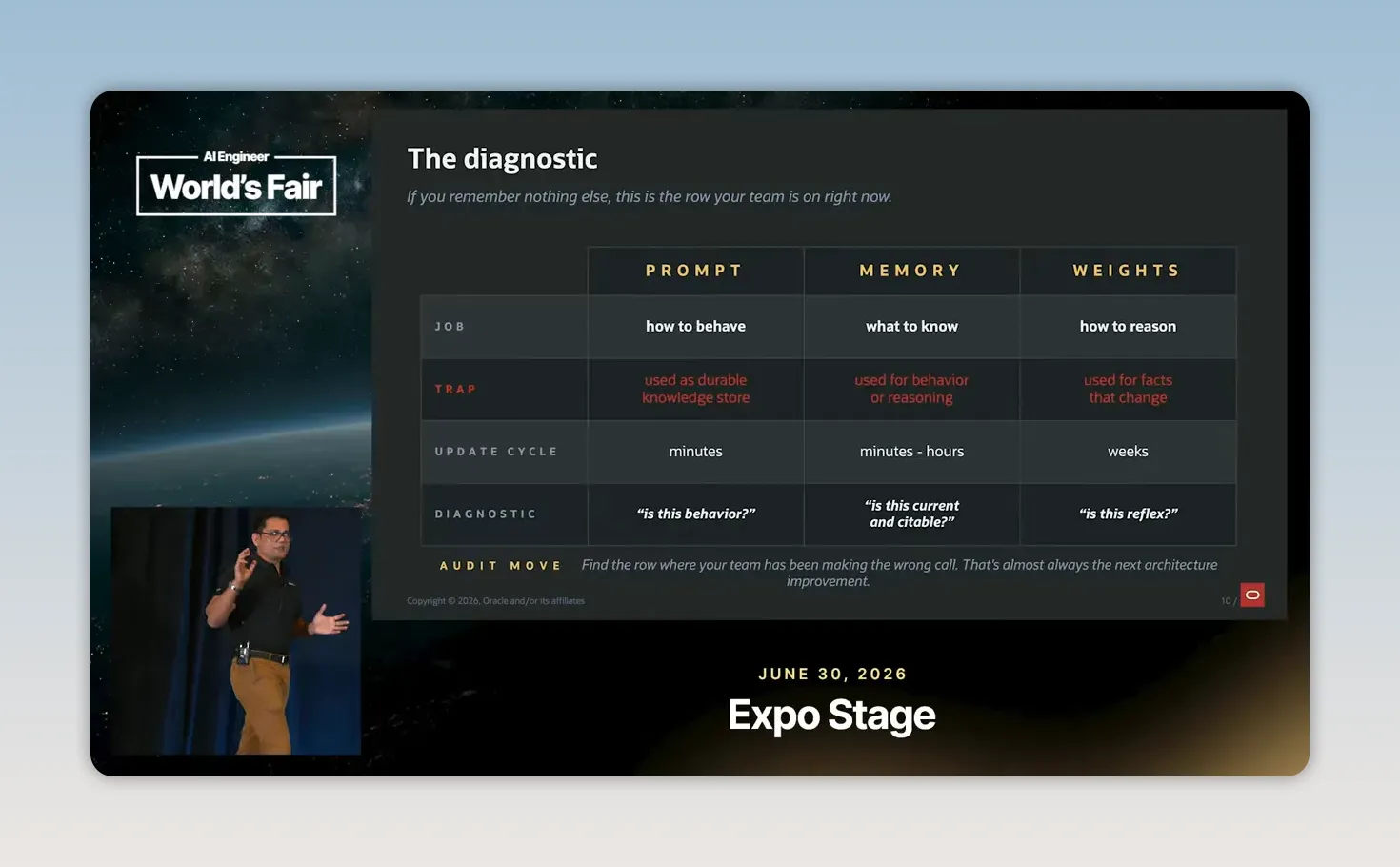This screenshot has height=867, width=1400.
Task: Click the "is this behavior?" cell
Action: click(x=695, y=514)
